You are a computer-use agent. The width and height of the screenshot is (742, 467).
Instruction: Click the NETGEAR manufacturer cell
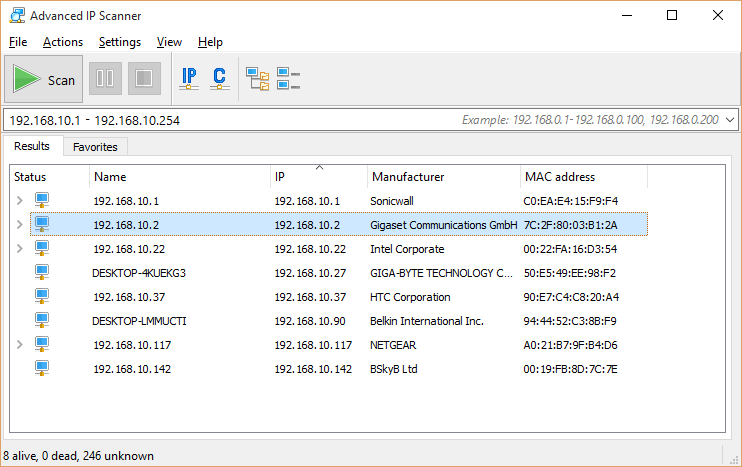tap(393, 345)
